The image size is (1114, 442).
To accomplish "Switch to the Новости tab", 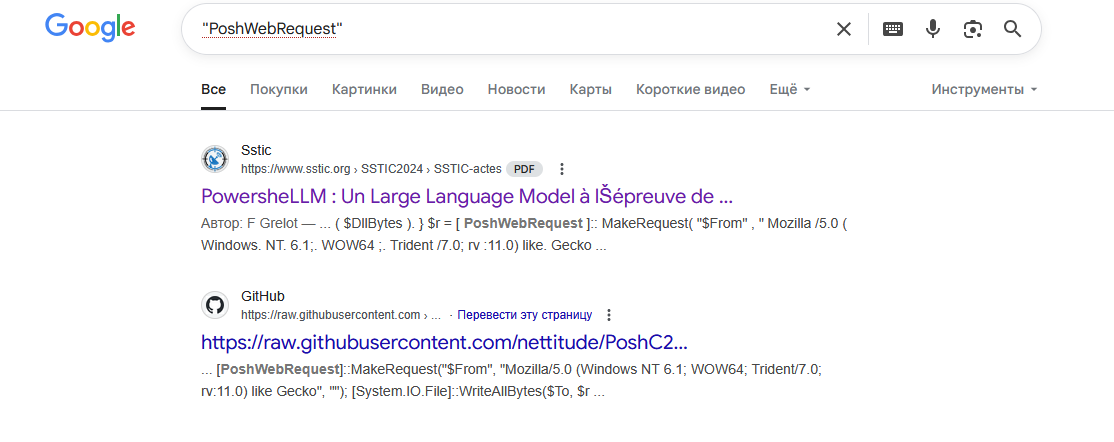I will click(x=517, y=90).
